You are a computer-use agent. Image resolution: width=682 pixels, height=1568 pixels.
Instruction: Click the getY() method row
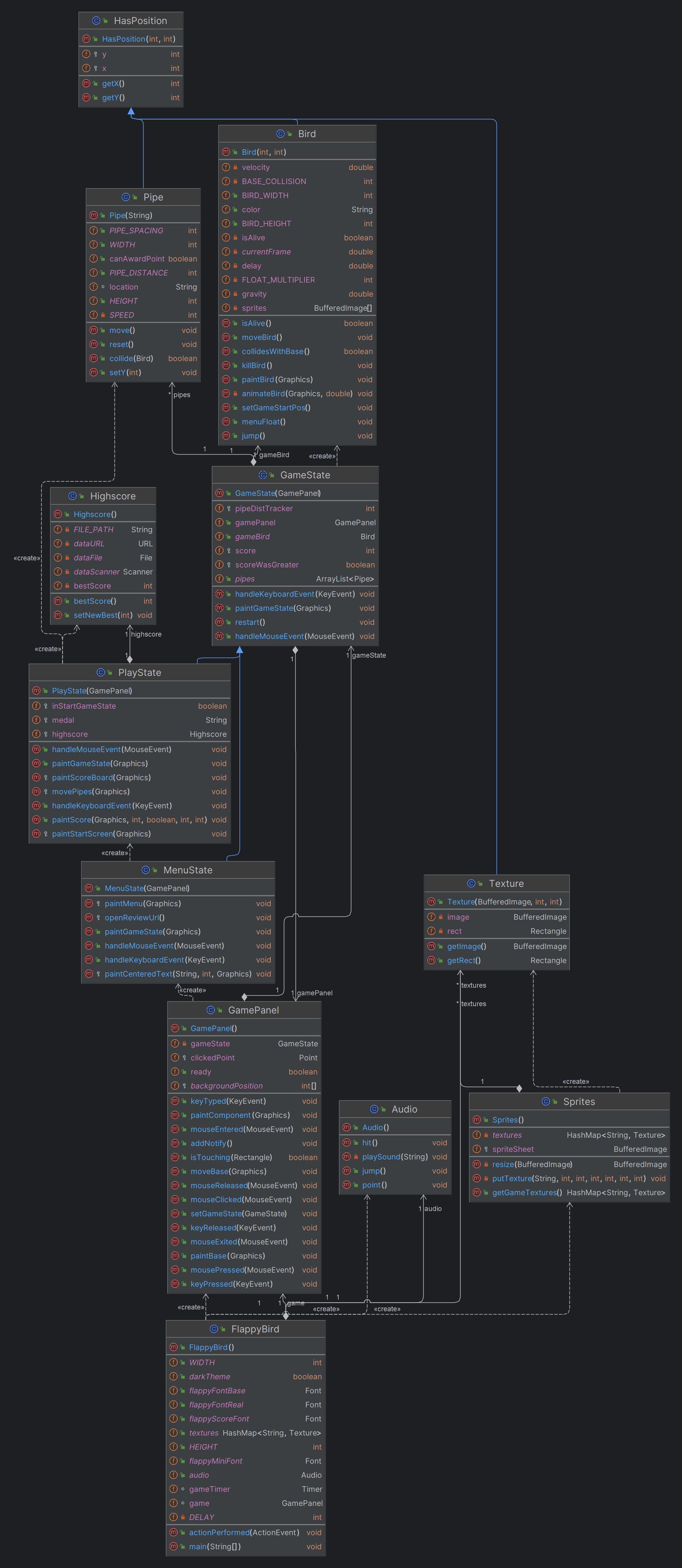tap(131, 97)
